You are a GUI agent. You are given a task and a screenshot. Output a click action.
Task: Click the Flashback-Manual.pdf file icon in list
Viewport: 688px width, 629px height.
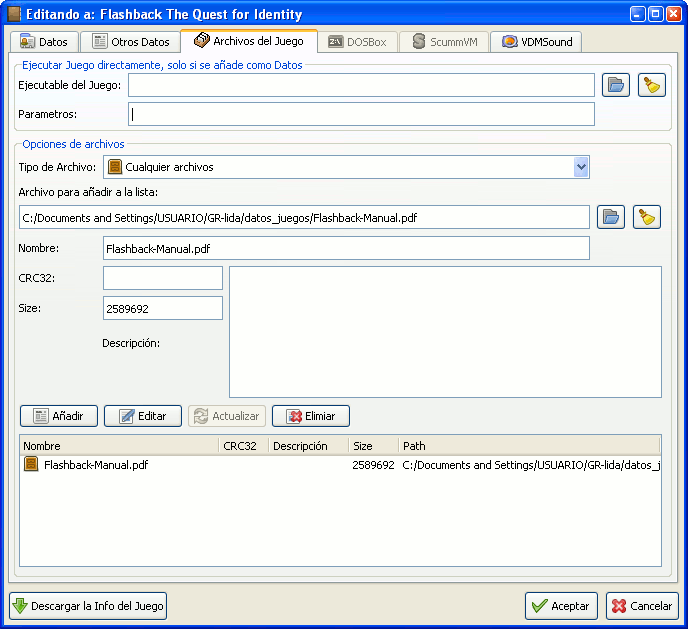pos(31,464)
